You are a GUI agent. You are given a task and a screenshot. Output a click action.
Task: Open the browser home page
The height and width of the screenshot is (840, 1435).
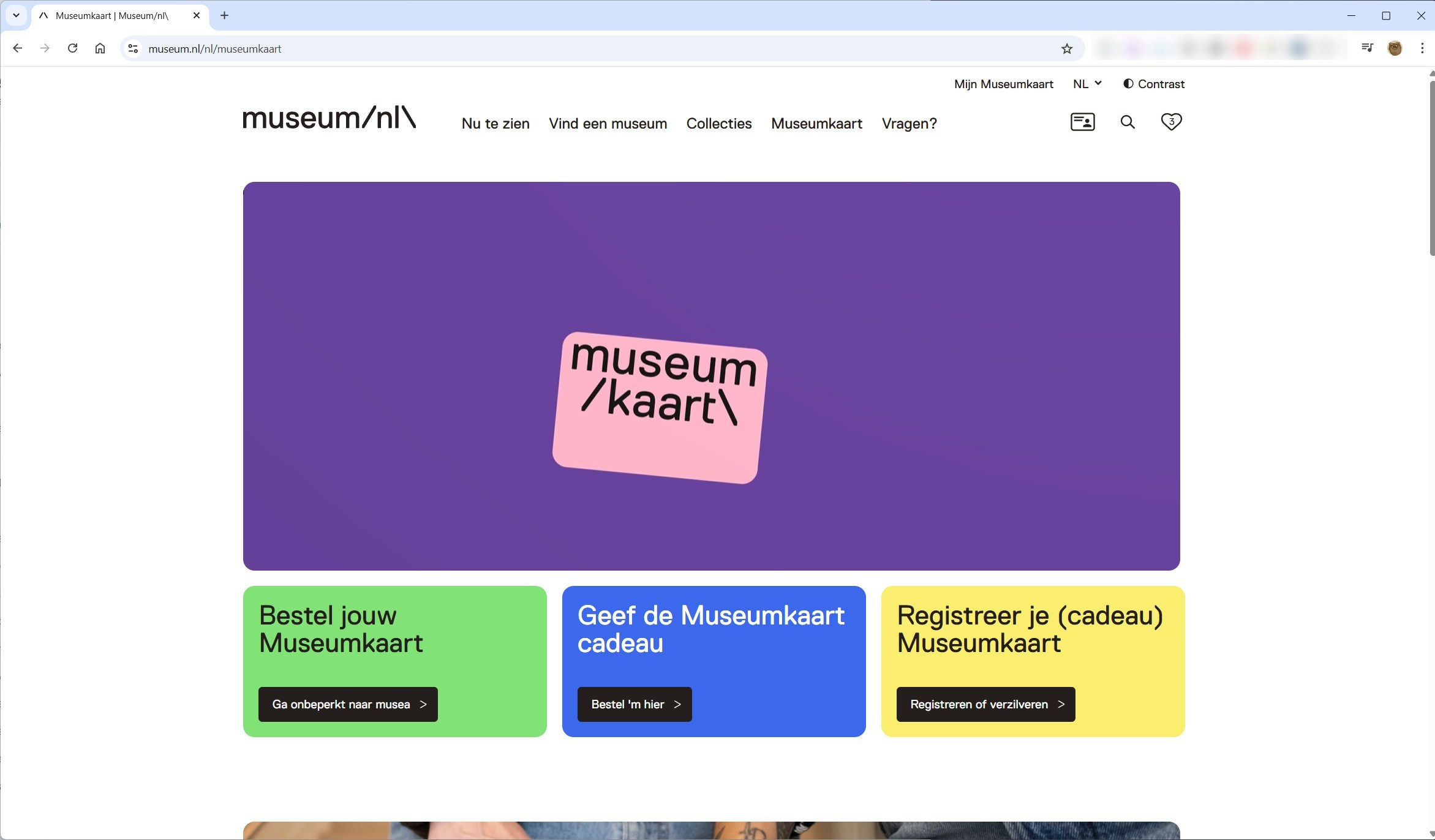click(x=100, y=48)
